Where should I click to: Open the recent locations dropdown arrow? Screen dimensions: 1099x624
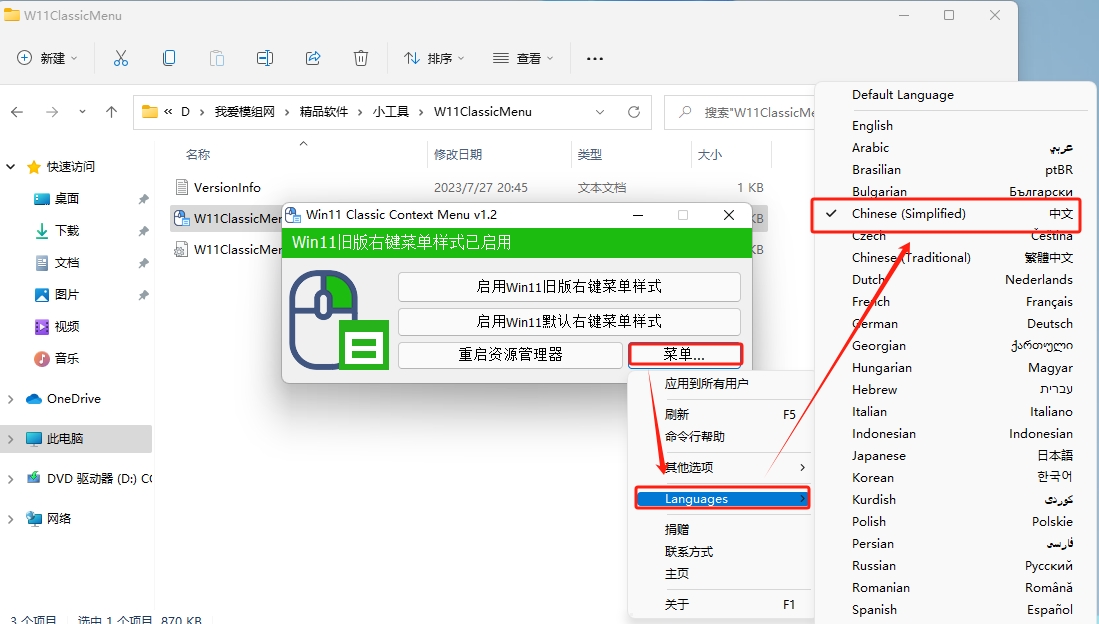(83, 112)
